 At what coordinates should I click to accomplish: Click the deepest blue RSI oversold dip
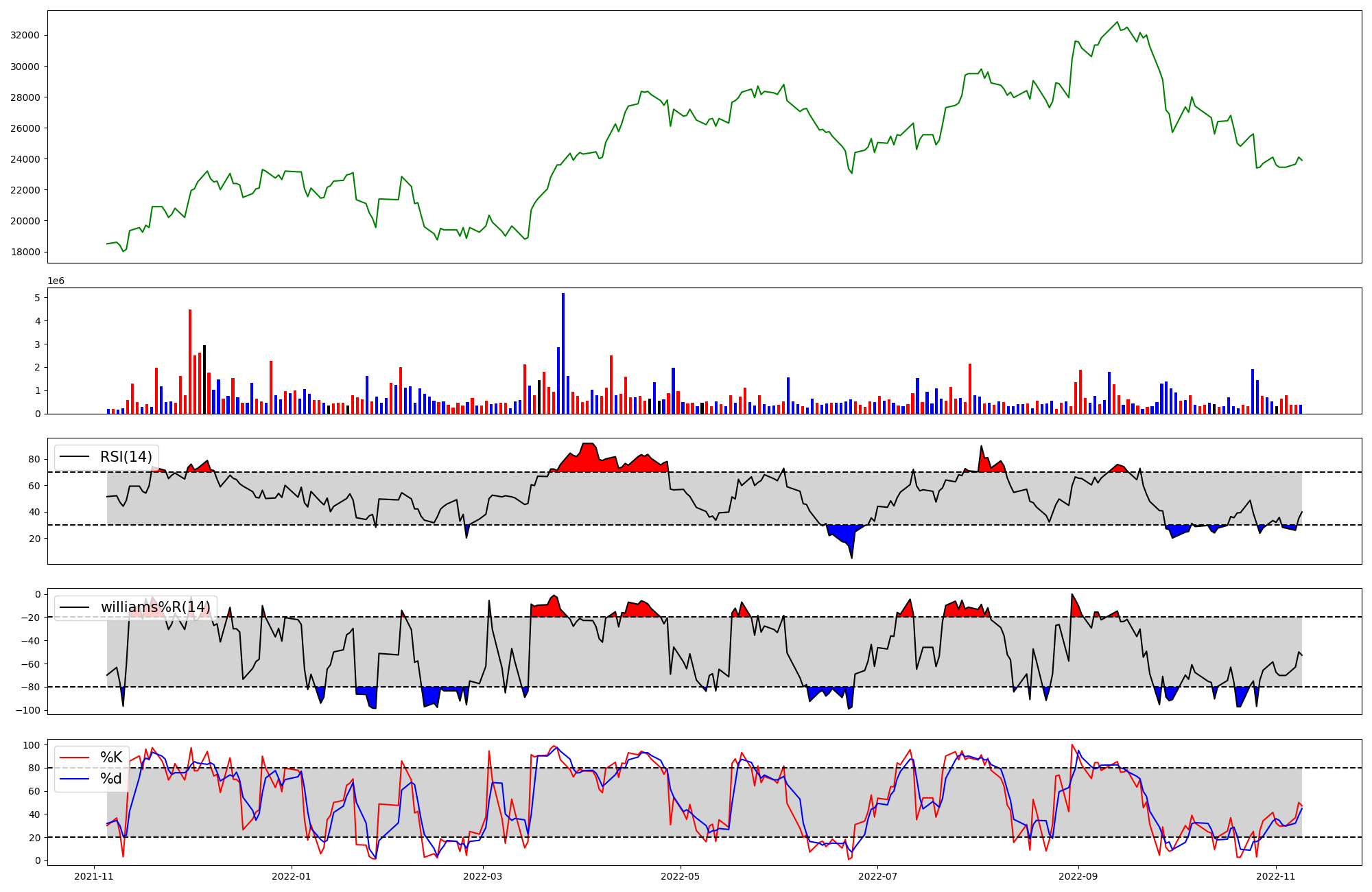[x=851, y=549]
